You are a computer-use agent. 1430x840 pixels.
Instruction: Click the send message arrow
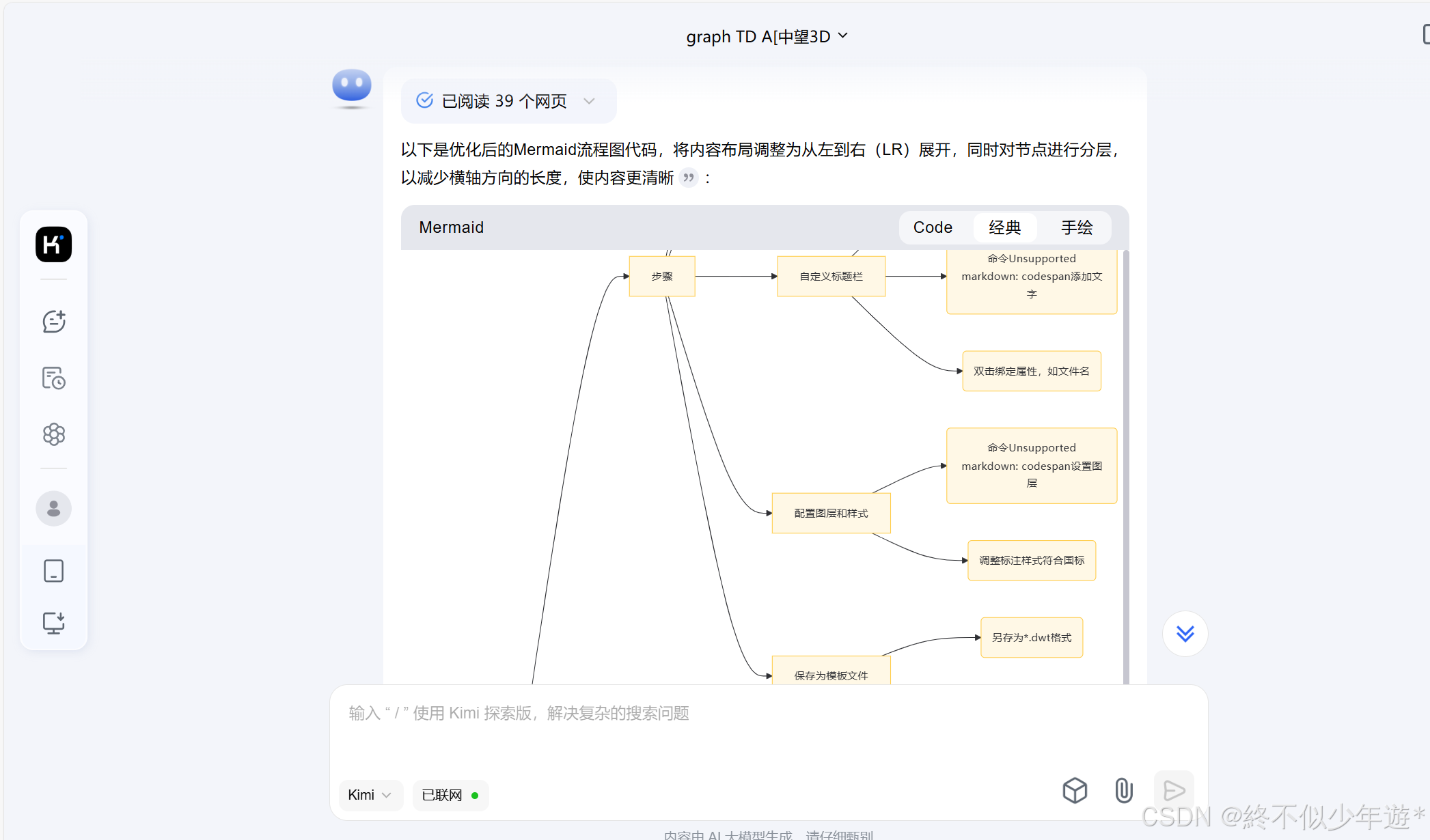[x=1174, y=791]
